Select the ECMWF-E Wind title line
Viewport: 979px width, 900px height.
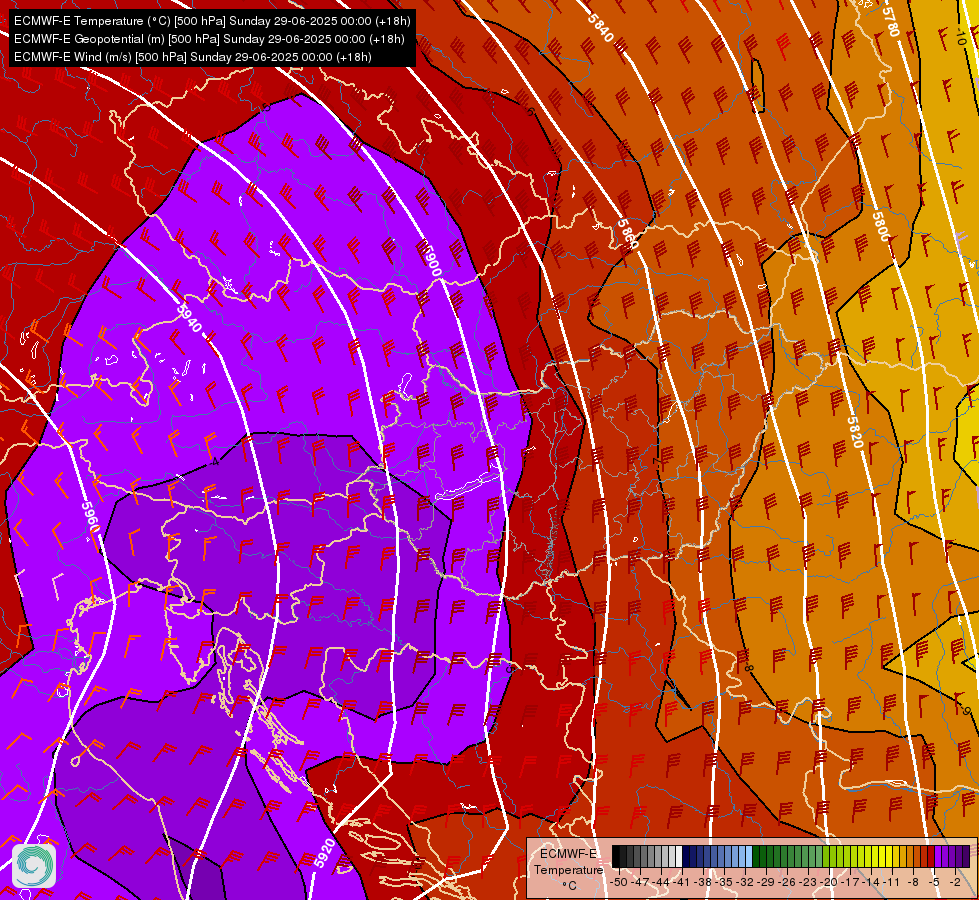tap(193, 57)
